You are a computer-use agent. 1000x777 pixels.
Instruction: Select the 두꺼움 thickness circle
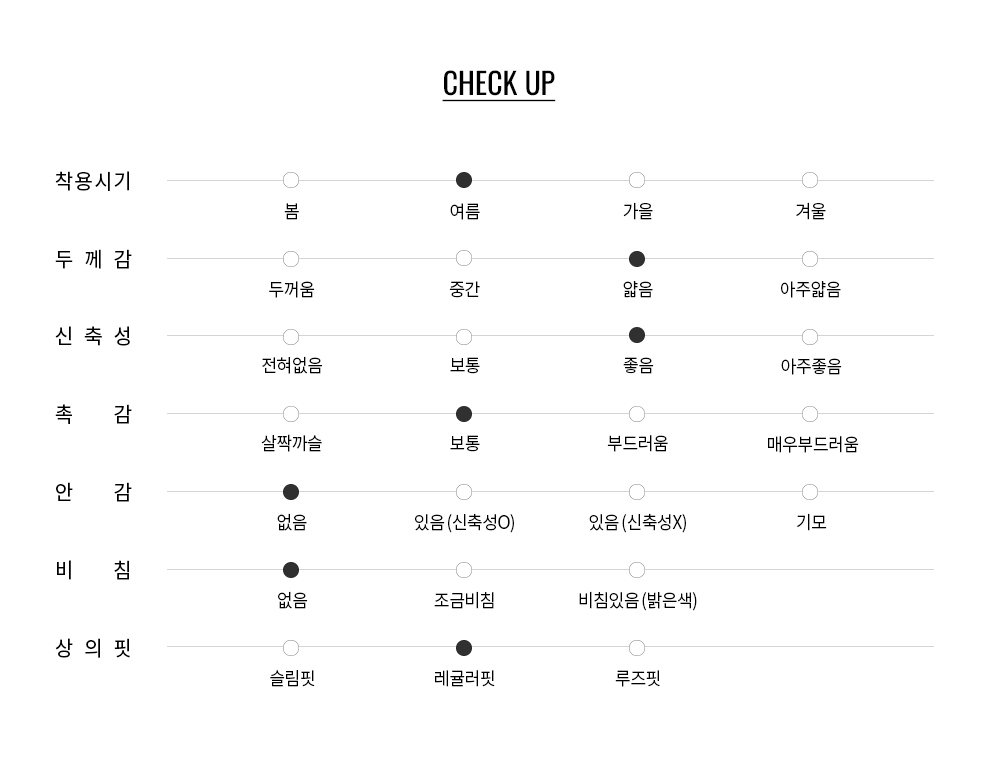coord(291,259)
